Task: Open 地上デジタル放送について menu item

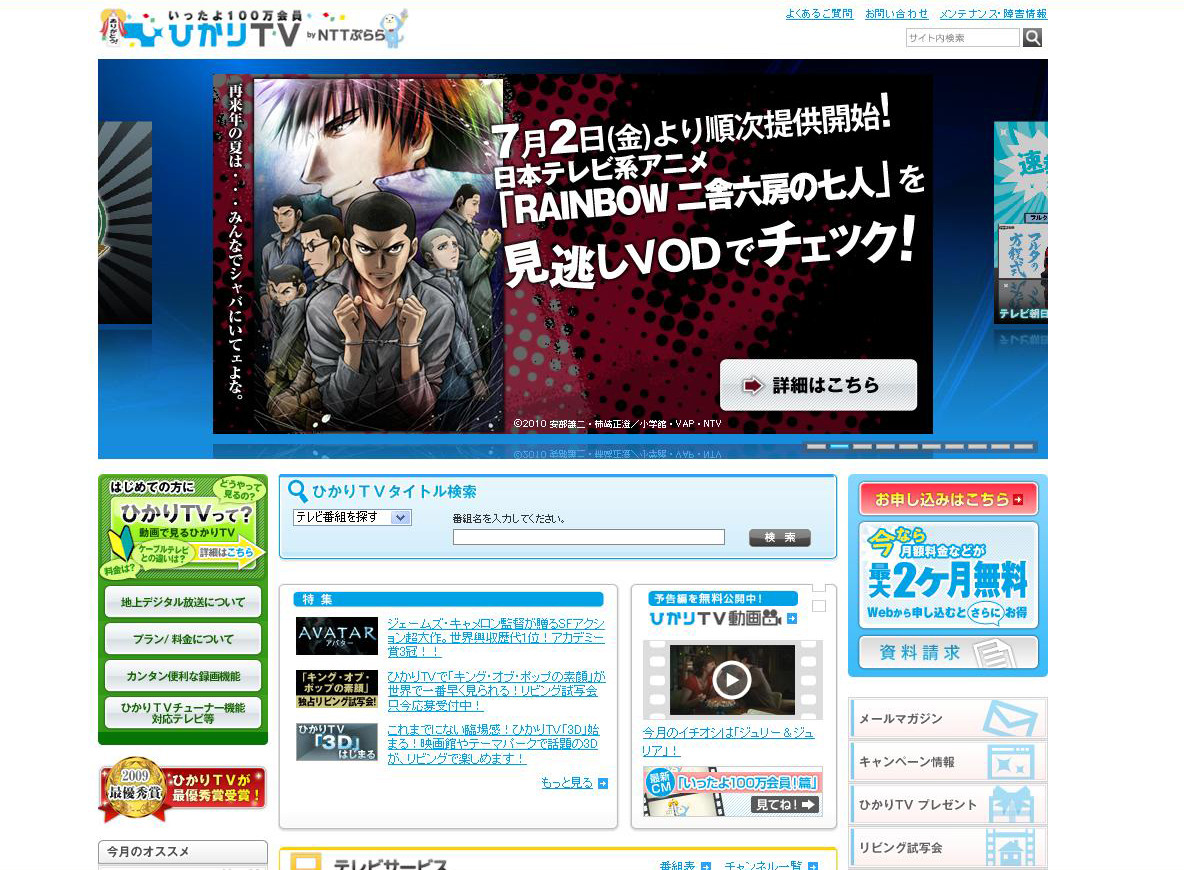Action: [183, 602]
